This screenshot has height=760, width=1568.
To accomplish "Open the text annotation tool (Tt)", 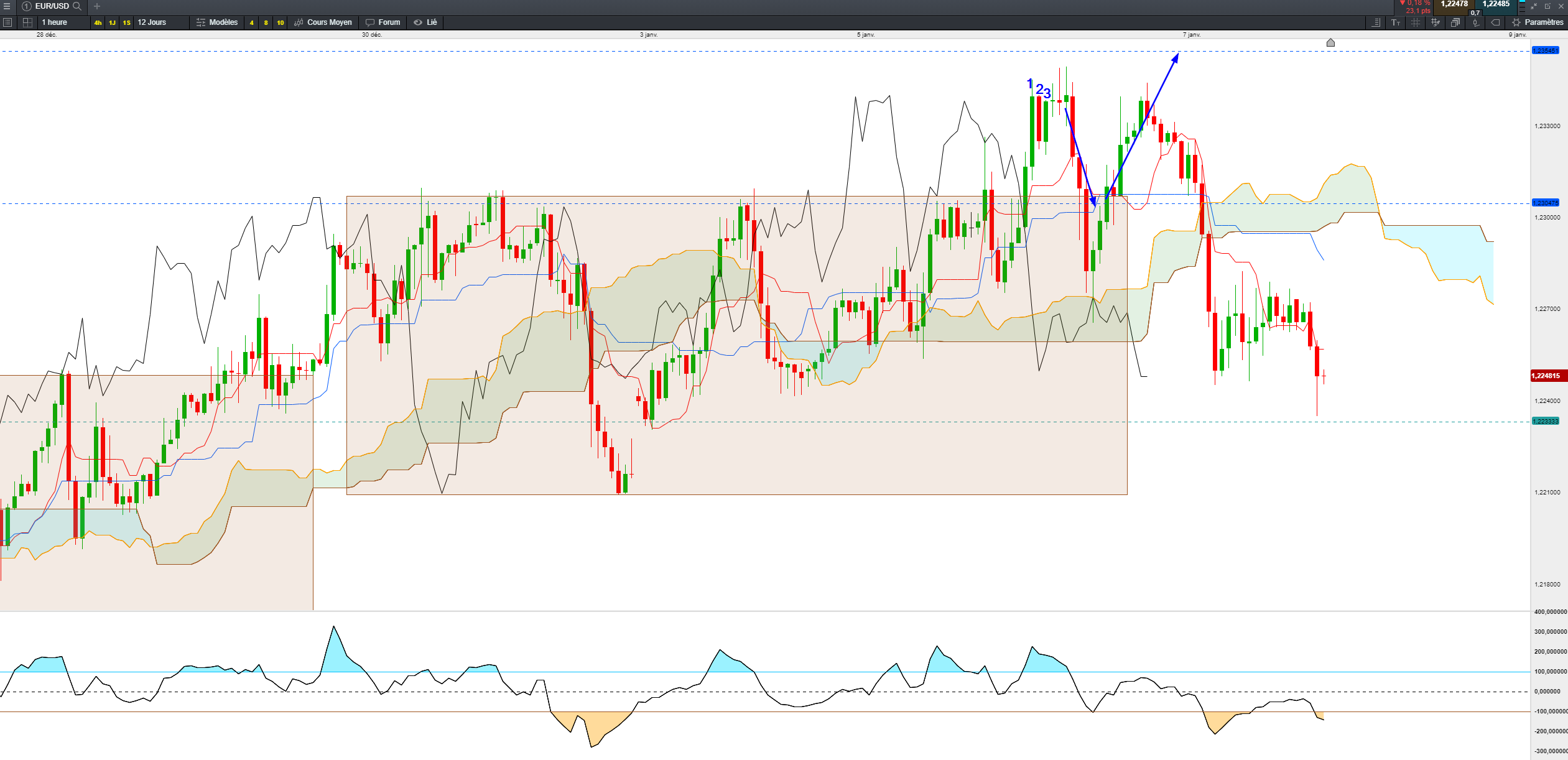I will [x=1396, y=22].
